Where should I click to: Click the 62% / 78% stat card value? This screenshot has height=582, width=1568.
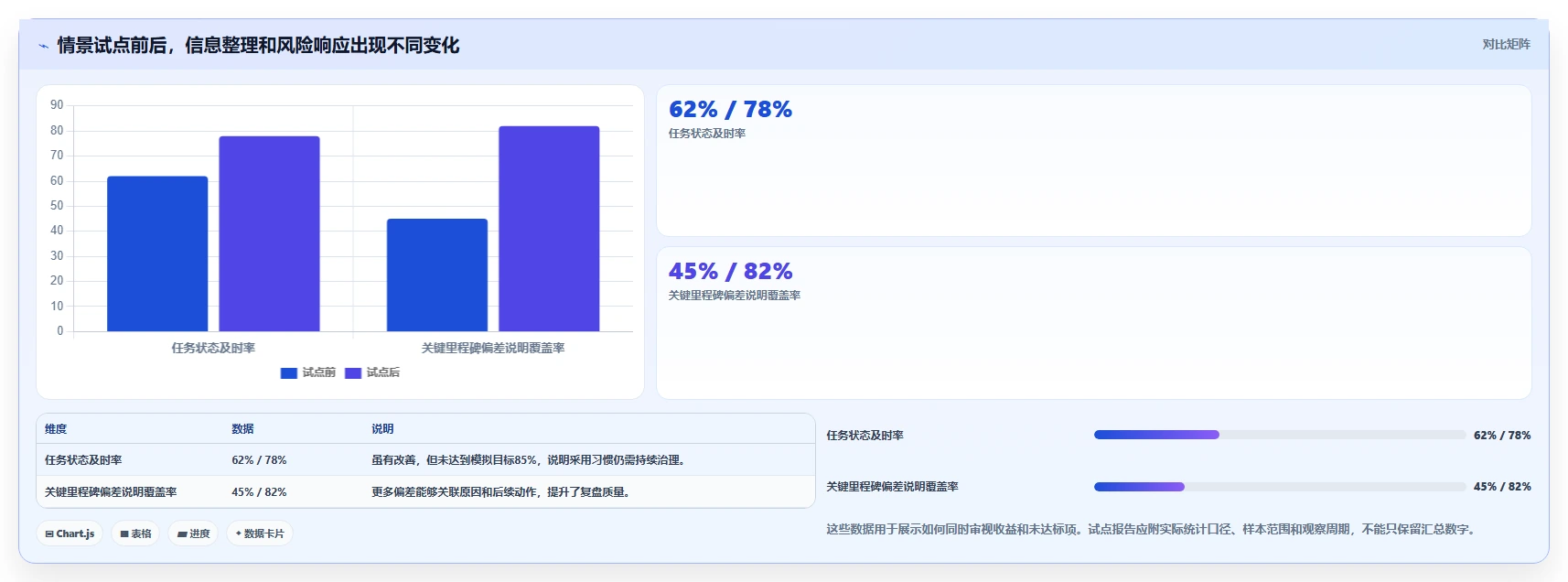point(730,110)
